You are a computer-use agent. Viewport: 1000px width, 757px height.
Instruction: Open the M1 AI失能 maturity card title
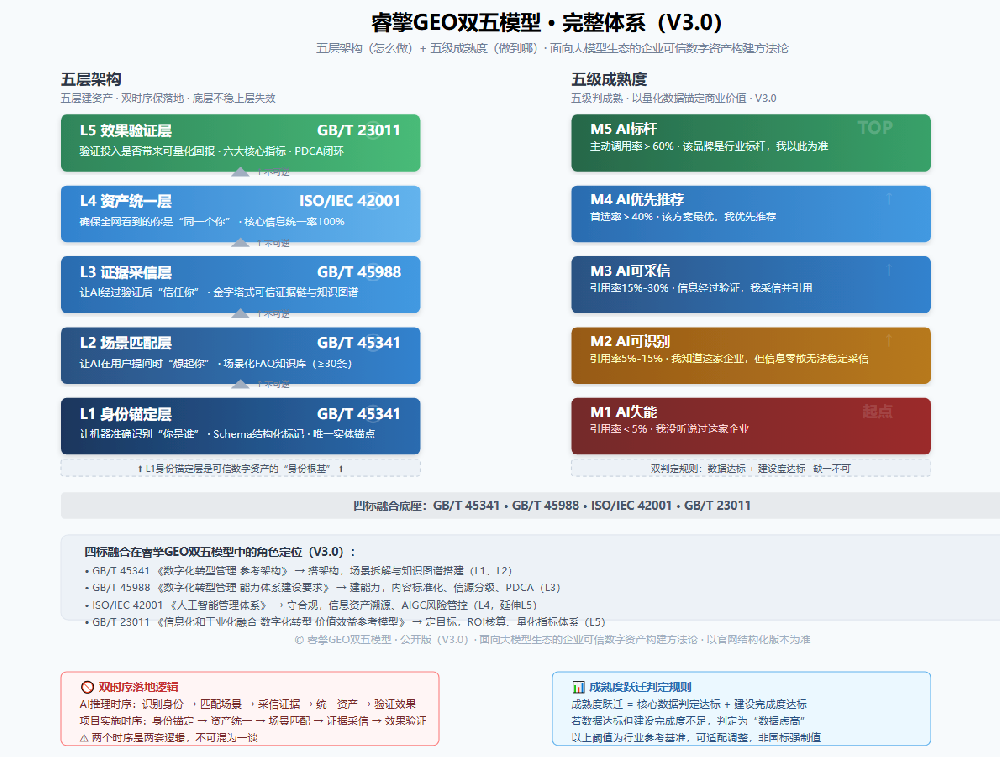click(623, 412)
